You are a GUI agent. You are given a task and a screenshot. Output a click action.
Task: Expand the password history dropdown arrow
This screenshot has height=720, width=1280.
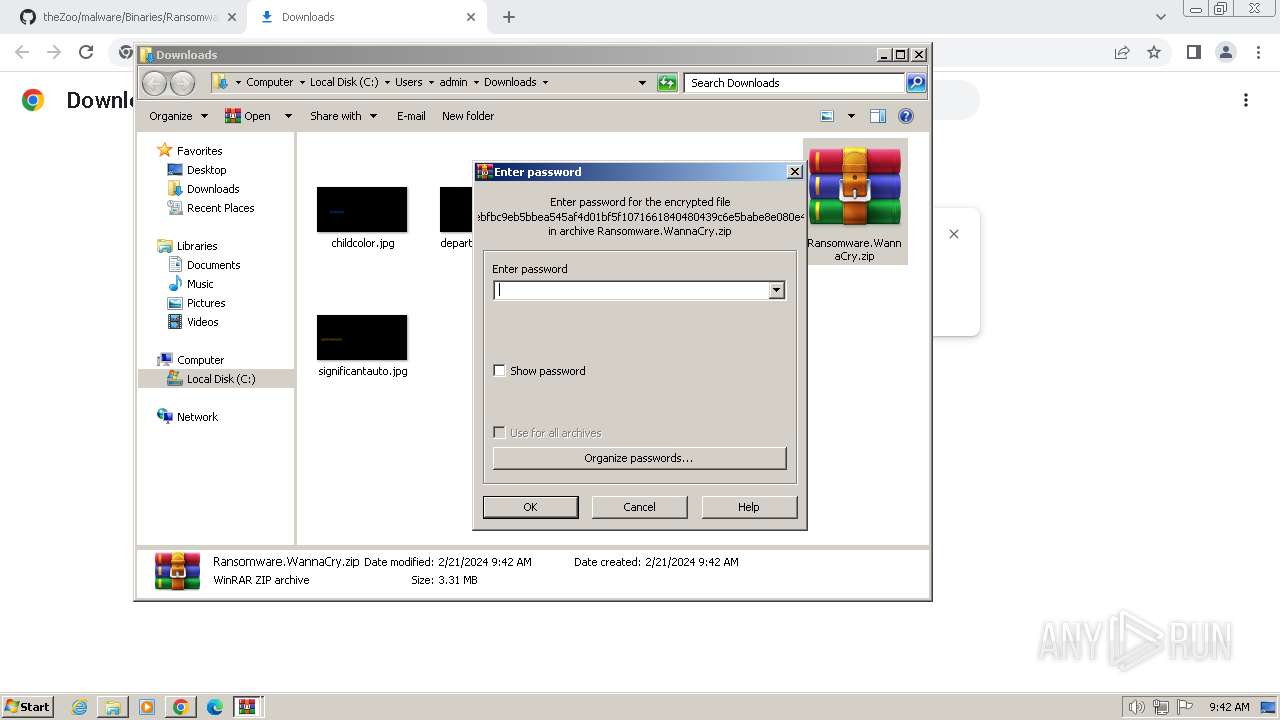tap(776, 290)
